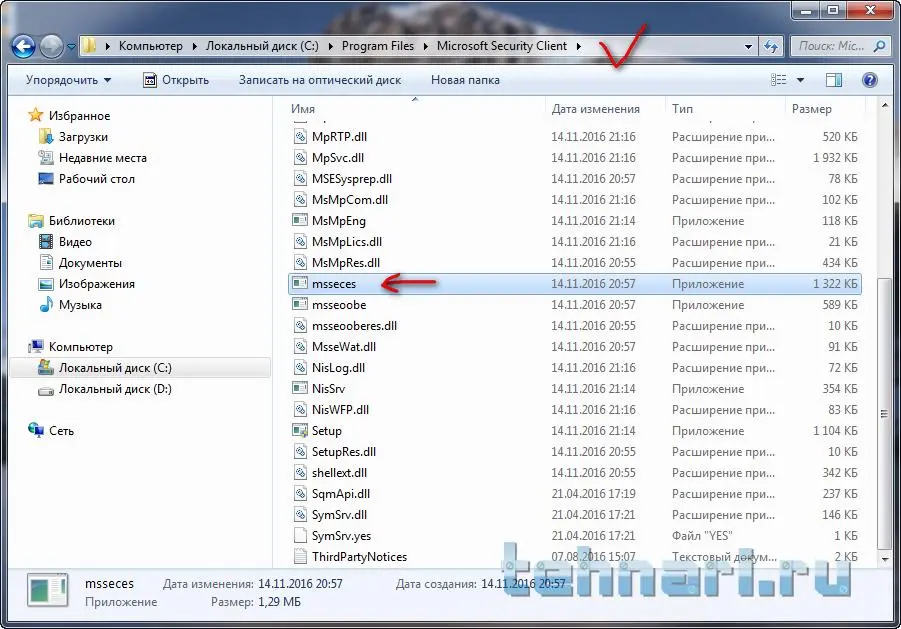901x629 pixels.
Task: Open the address bar history dropdown
Action: pos(748,47)
